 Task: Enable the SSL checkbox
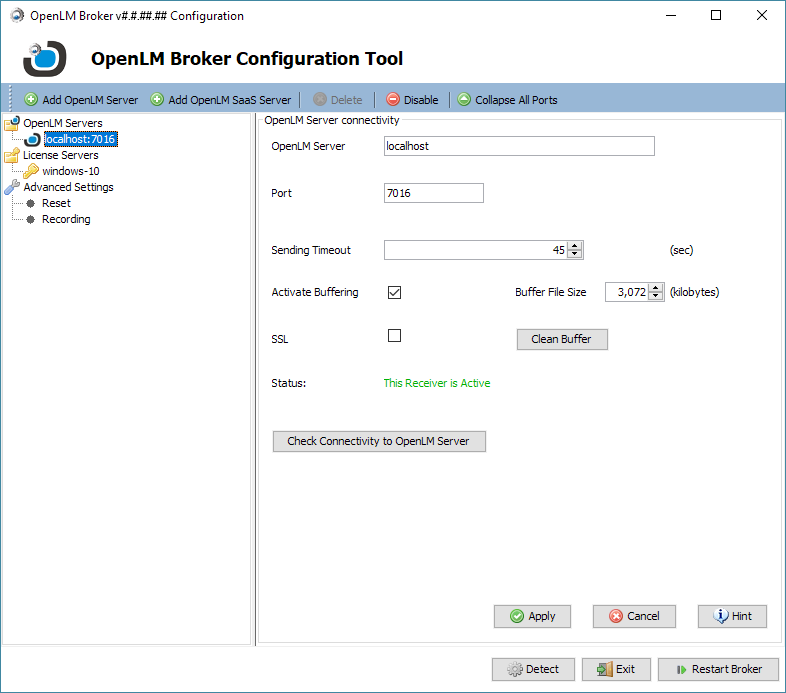coord(394,336)
